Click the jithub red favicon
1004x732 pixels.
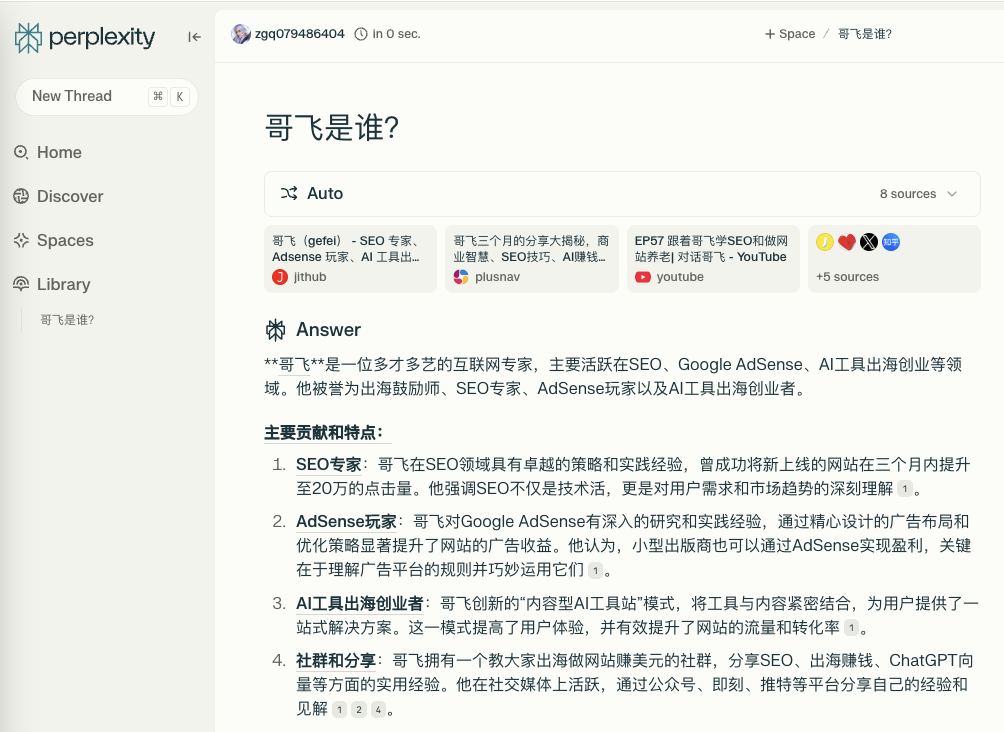point(280,277)
